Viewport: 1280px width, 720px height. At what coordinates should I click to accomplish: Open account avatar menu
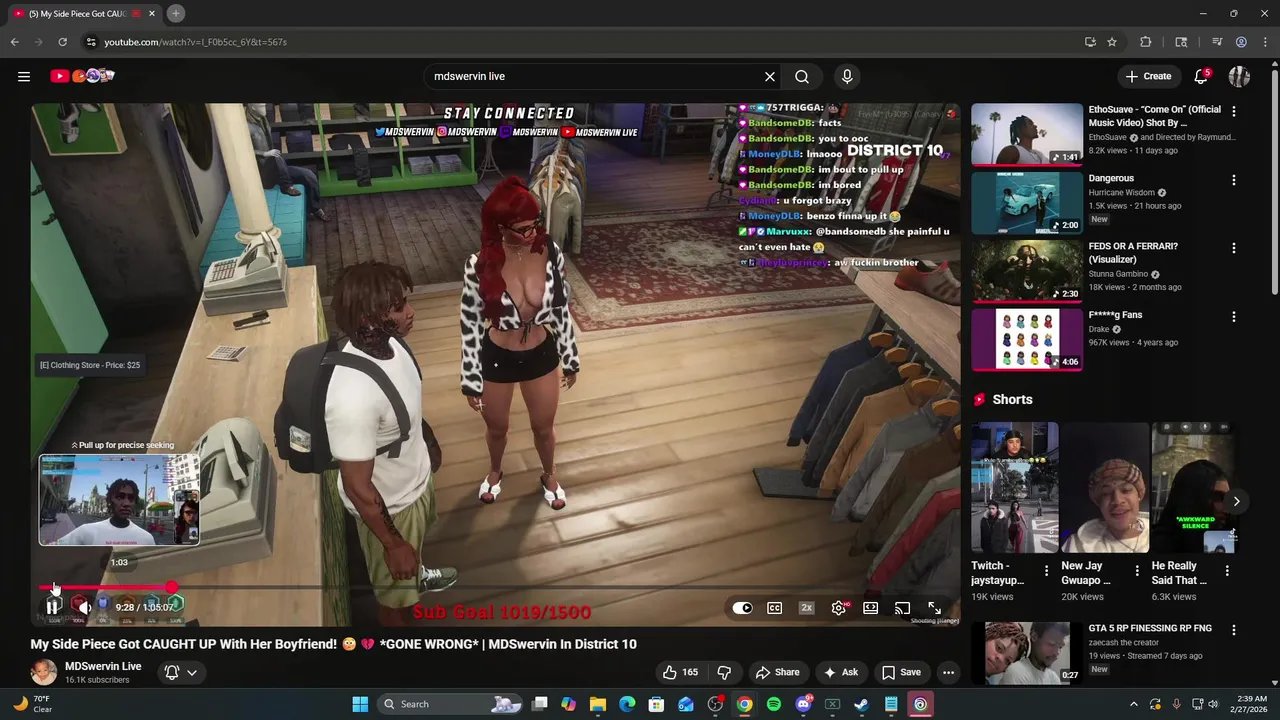click(1239, 76)
